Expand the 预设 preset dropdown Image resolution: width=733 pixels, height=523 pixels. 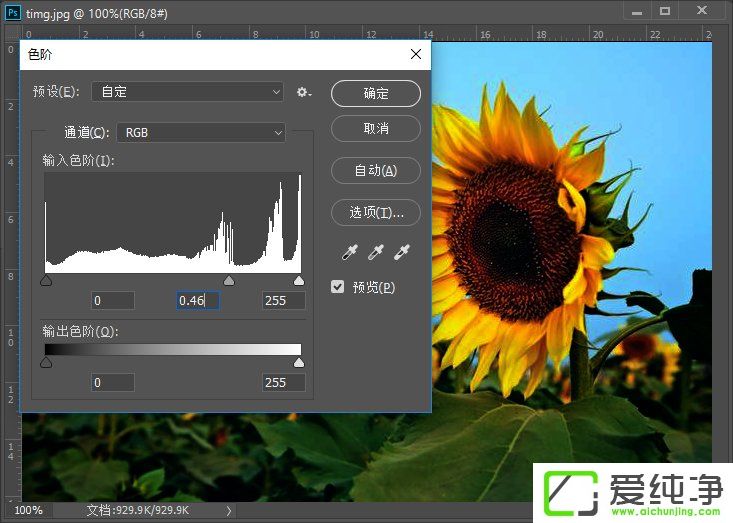coord(188,92)
